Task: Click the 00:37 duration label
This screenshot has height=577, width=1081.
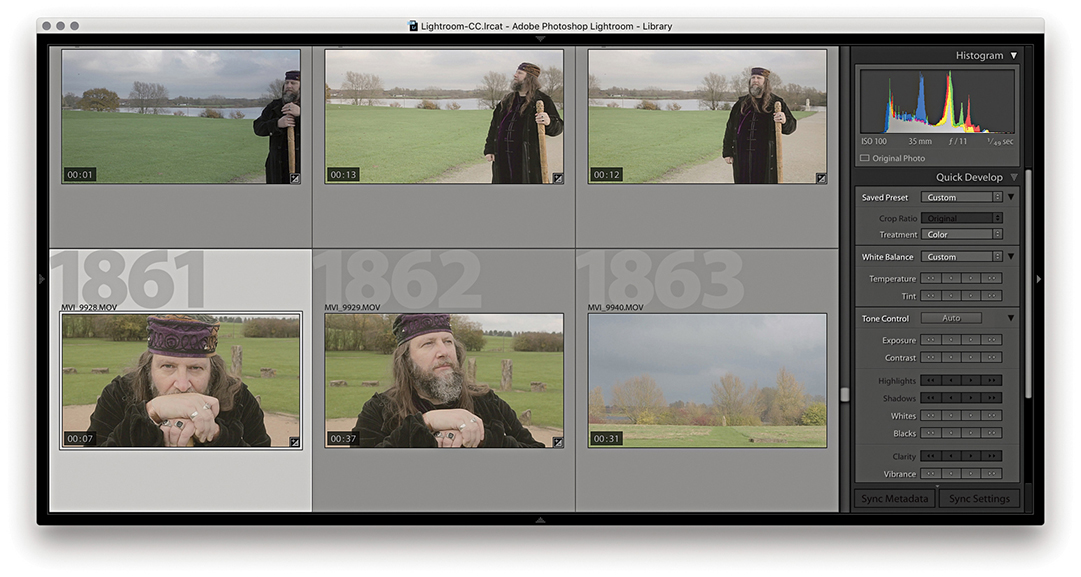Action: pos(343,438)
